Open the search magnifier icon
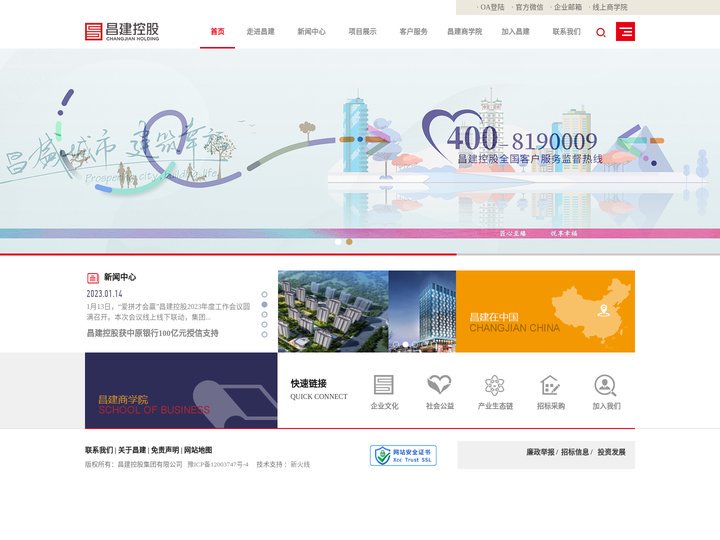 [x=601, y=33]
